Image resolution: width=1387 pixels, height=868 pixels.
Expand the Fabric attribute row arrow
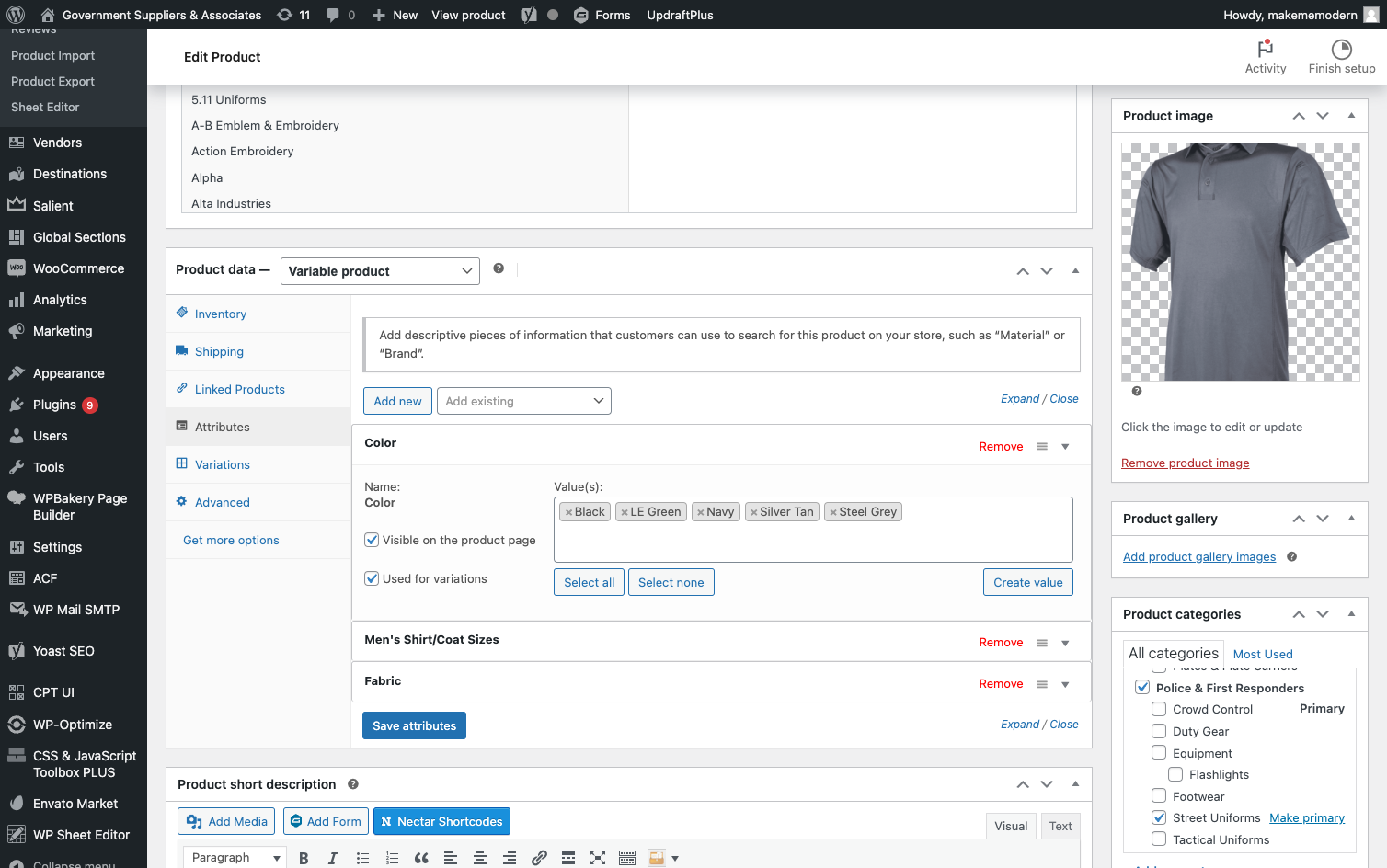tap(1065, 684)
